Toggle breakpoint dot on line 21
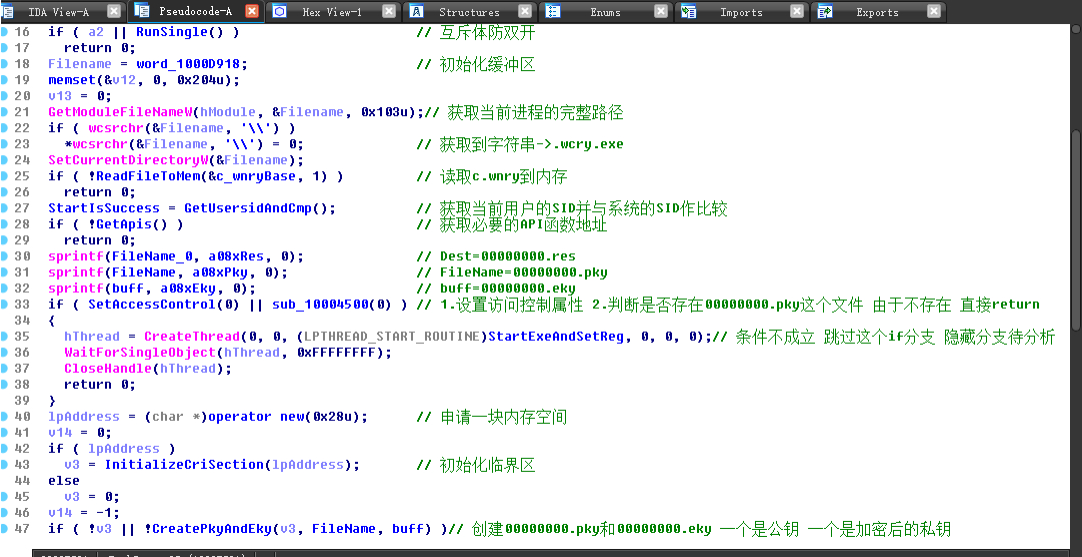Image resolution: width=1082 pixels, height=557 pixels. (5, 112)
